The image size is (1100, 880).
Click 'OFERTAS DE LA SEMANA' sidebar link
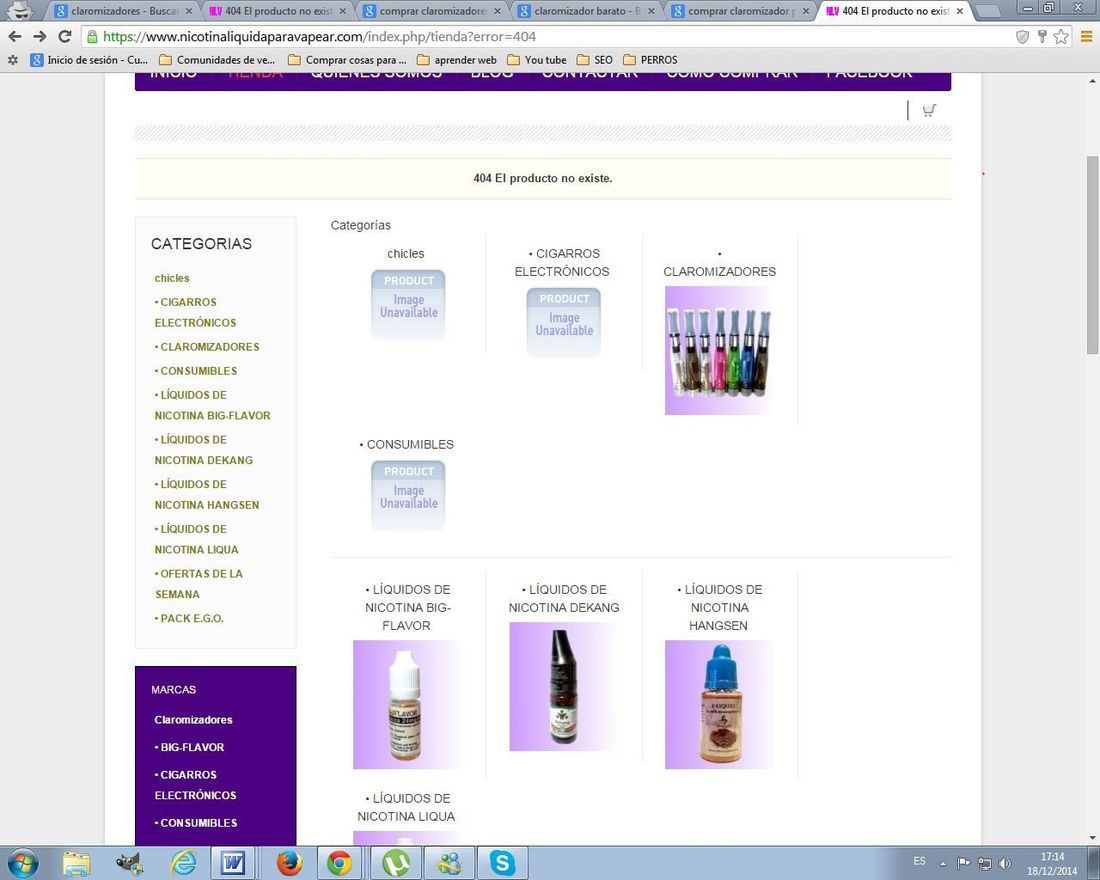click(x=199, y=584)
